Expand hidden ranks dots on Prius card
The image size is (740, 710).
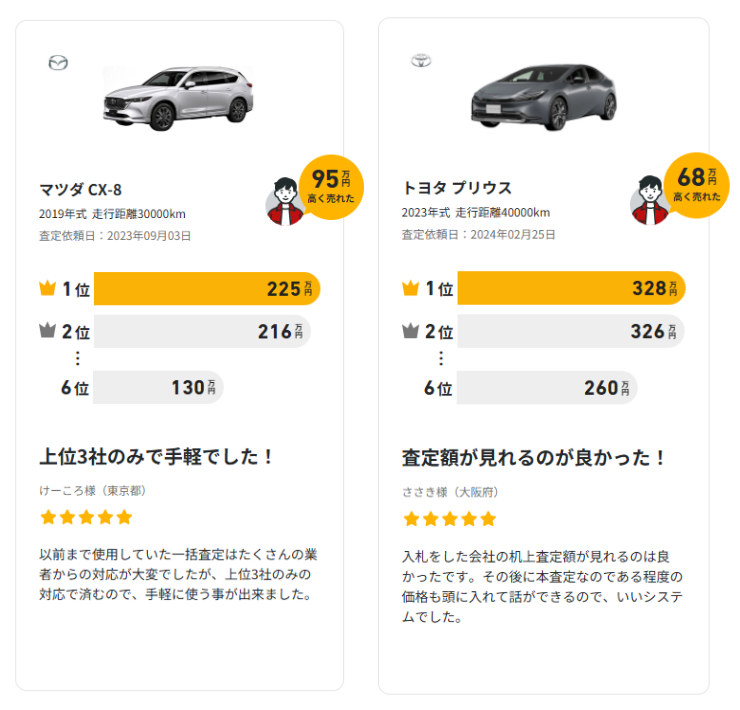point(441,359)
